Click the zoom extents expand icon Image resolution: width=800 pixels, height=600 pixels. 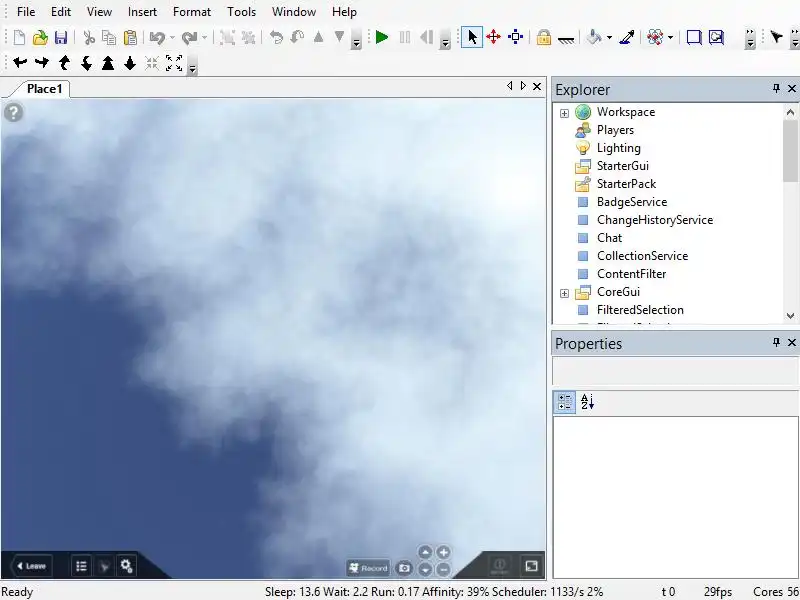click(x=174, y=63)
